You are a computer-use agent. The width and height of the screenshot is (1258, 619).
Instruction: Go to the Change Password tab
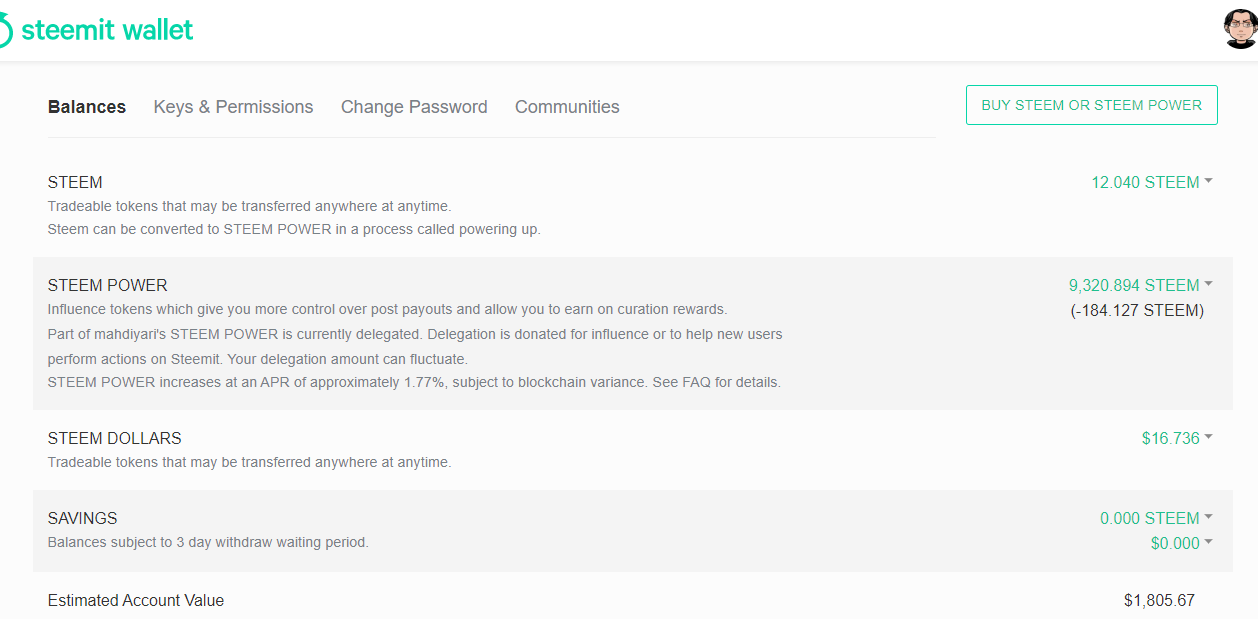point(414,107)
